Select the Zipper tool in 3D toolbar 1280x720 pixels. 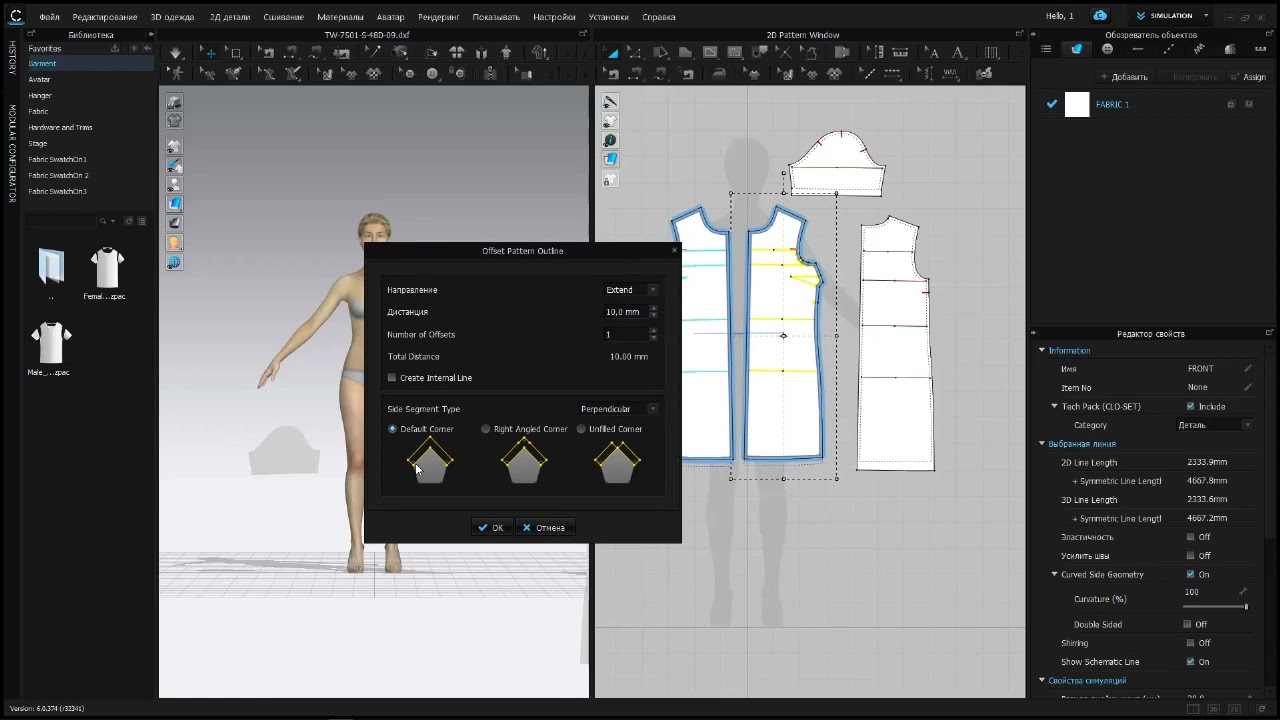(x=490, y=74)
